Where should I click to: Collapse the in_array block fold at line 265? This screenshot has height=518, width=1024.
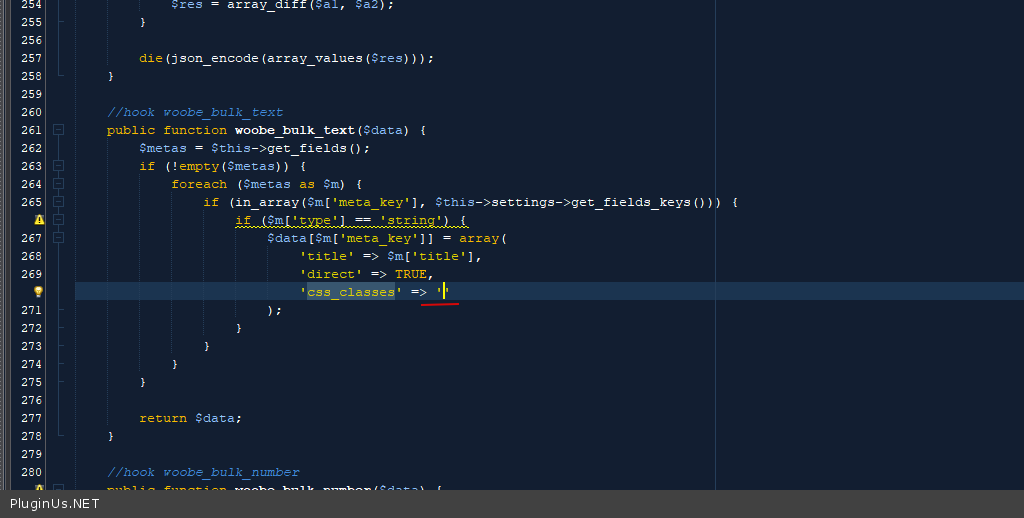[59, 202]
